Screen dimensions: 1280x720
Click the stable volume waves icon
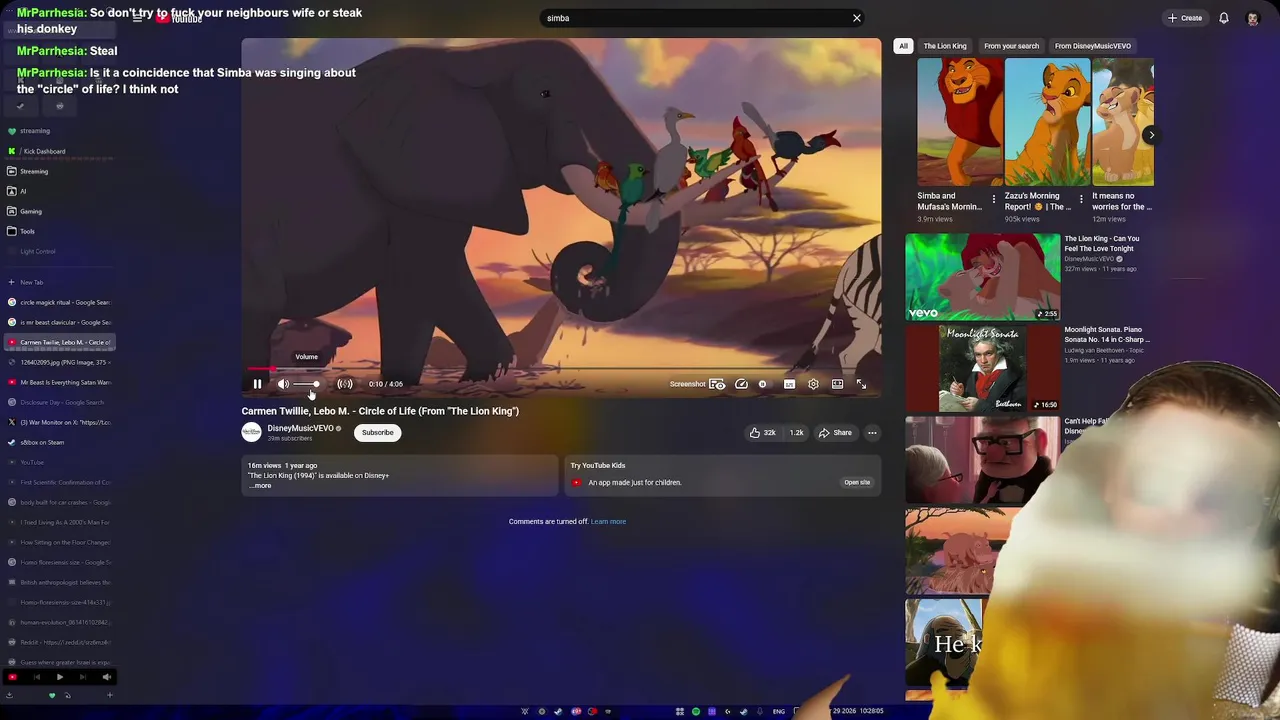point(345,384)
